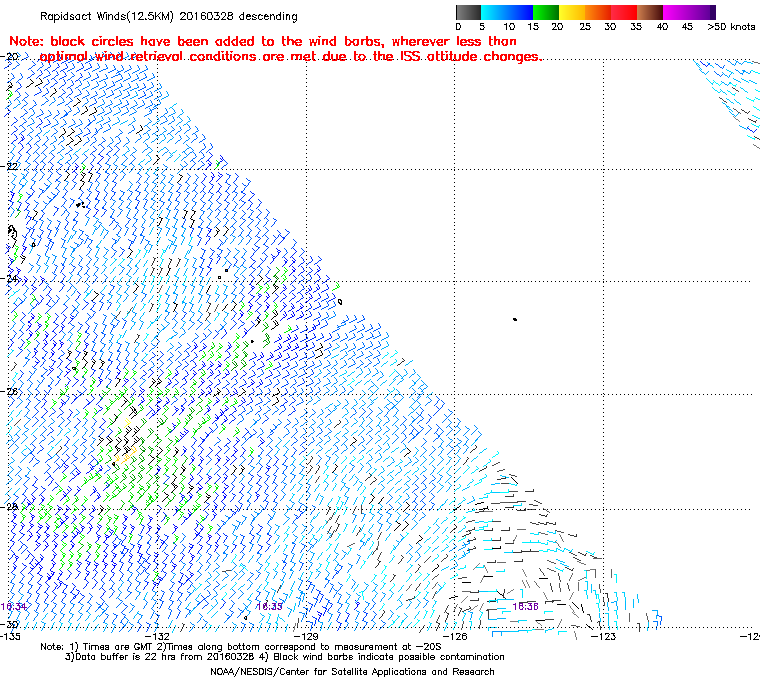Image resolution: width=760 pixels, height=688 pixels.
Task: Click the '25' label under the color bar
Action: click(585, 27)
